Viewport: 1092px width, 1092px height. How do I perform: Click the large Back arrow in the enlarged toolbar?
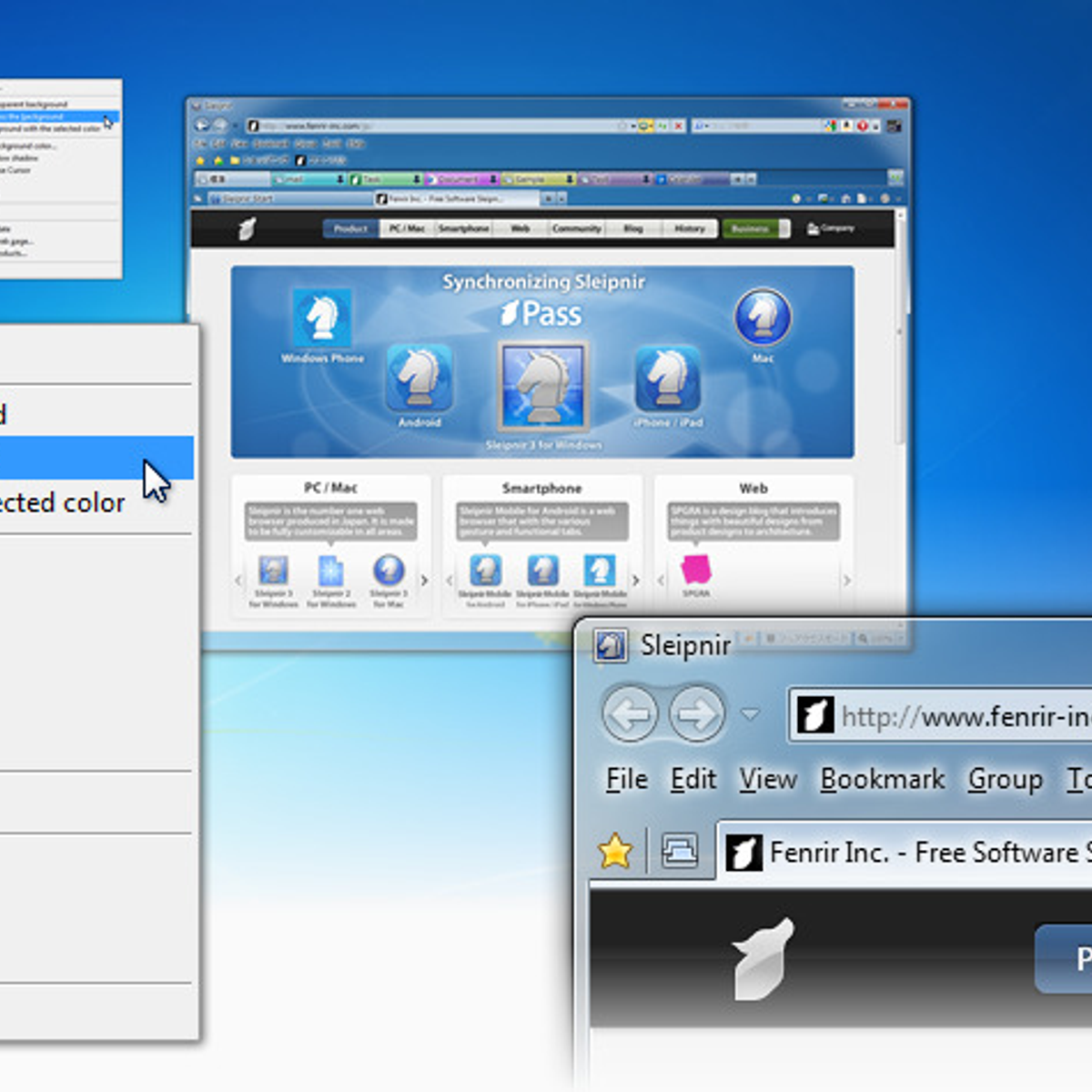[x=630, y=714]
